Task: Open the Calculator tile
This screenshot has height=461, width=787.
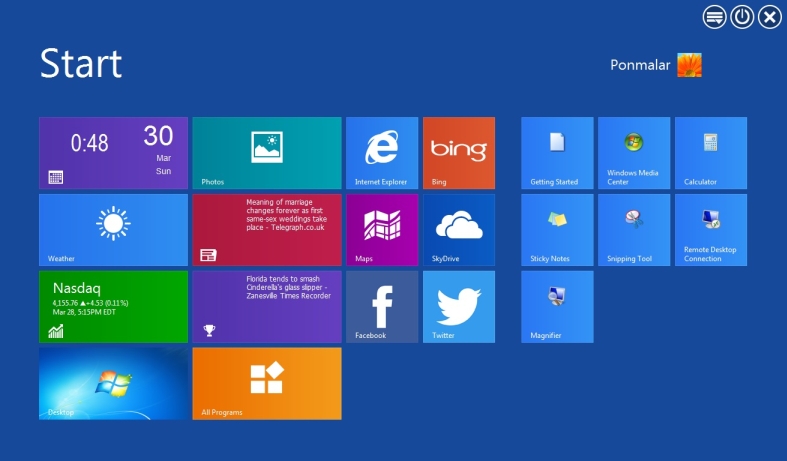Action: 711,153
